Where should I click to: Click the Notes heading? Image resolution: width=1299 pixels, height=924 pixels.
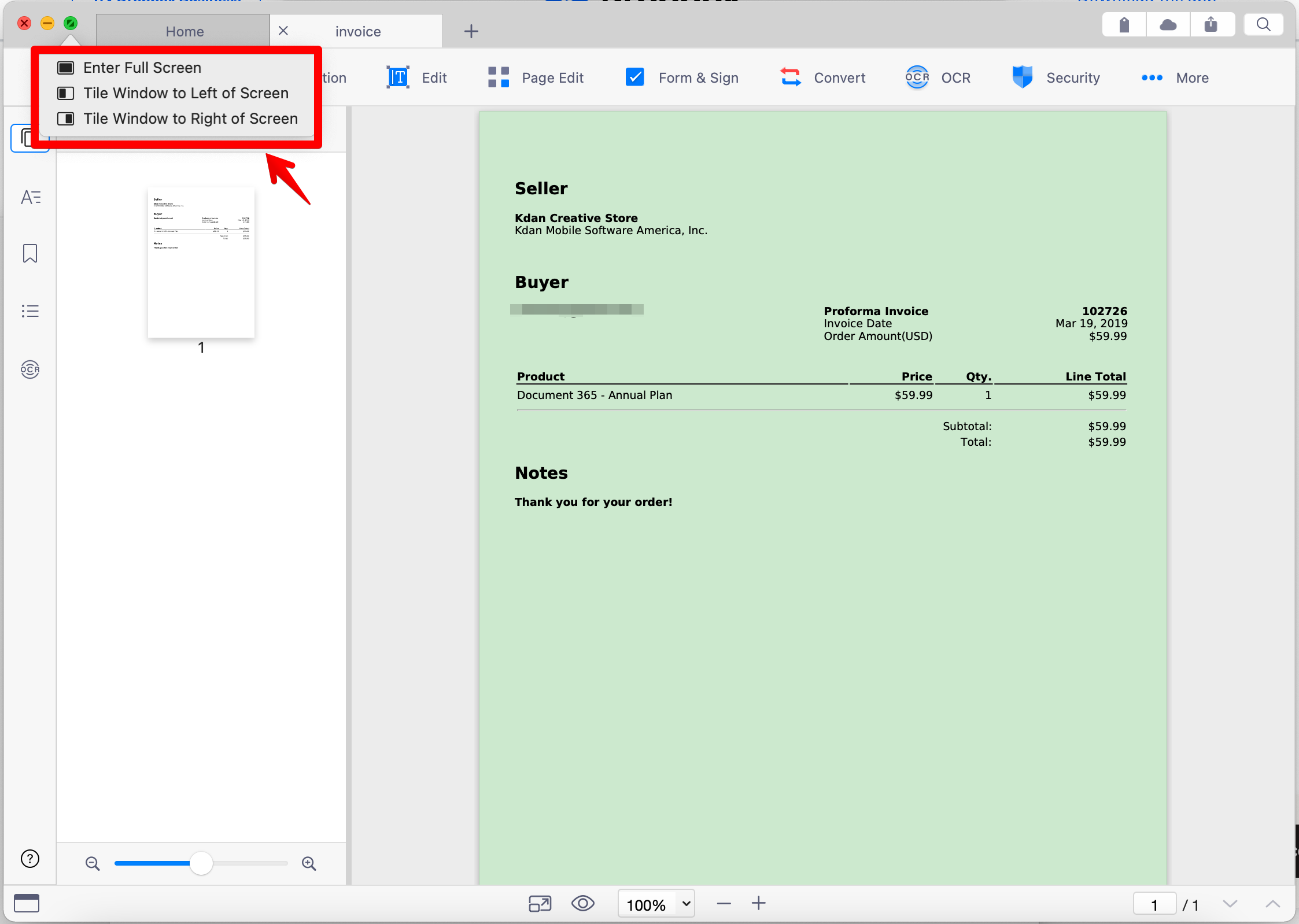541,473
